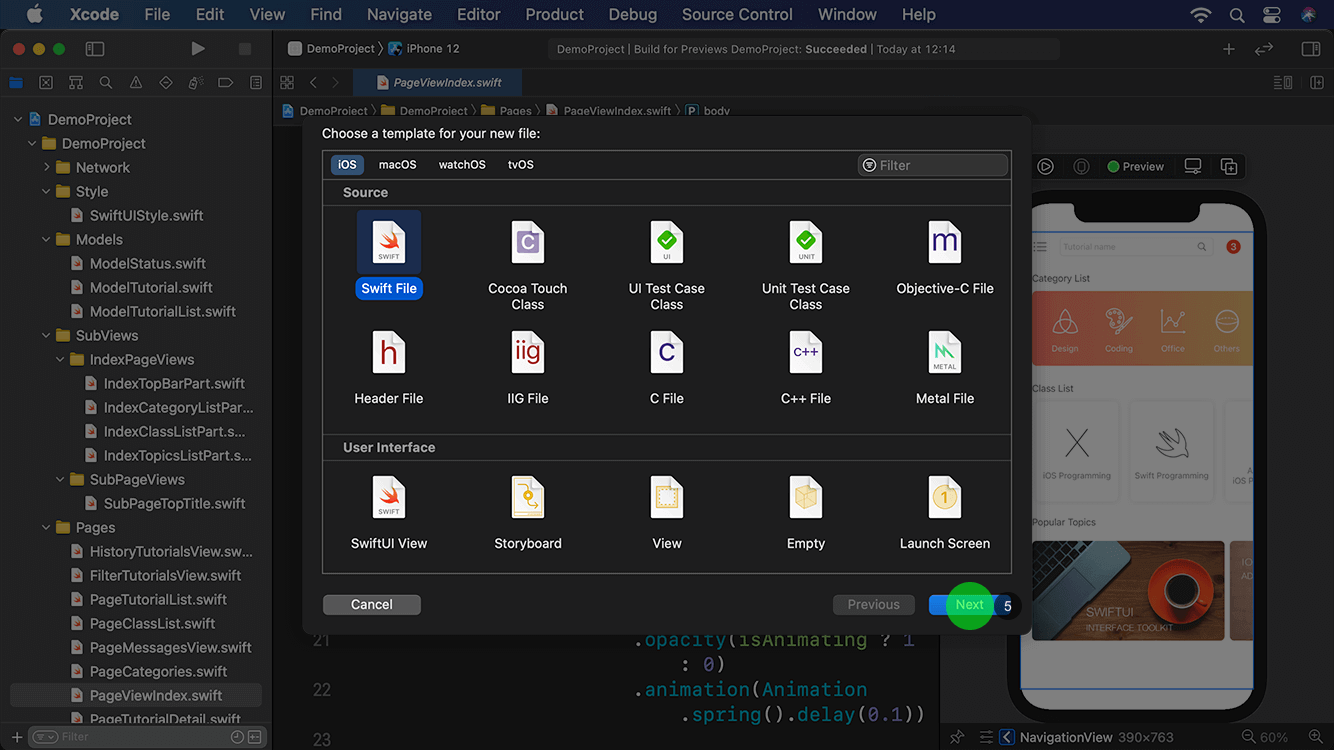Collapse the Pages folder in navigator

tap(46, 527)
